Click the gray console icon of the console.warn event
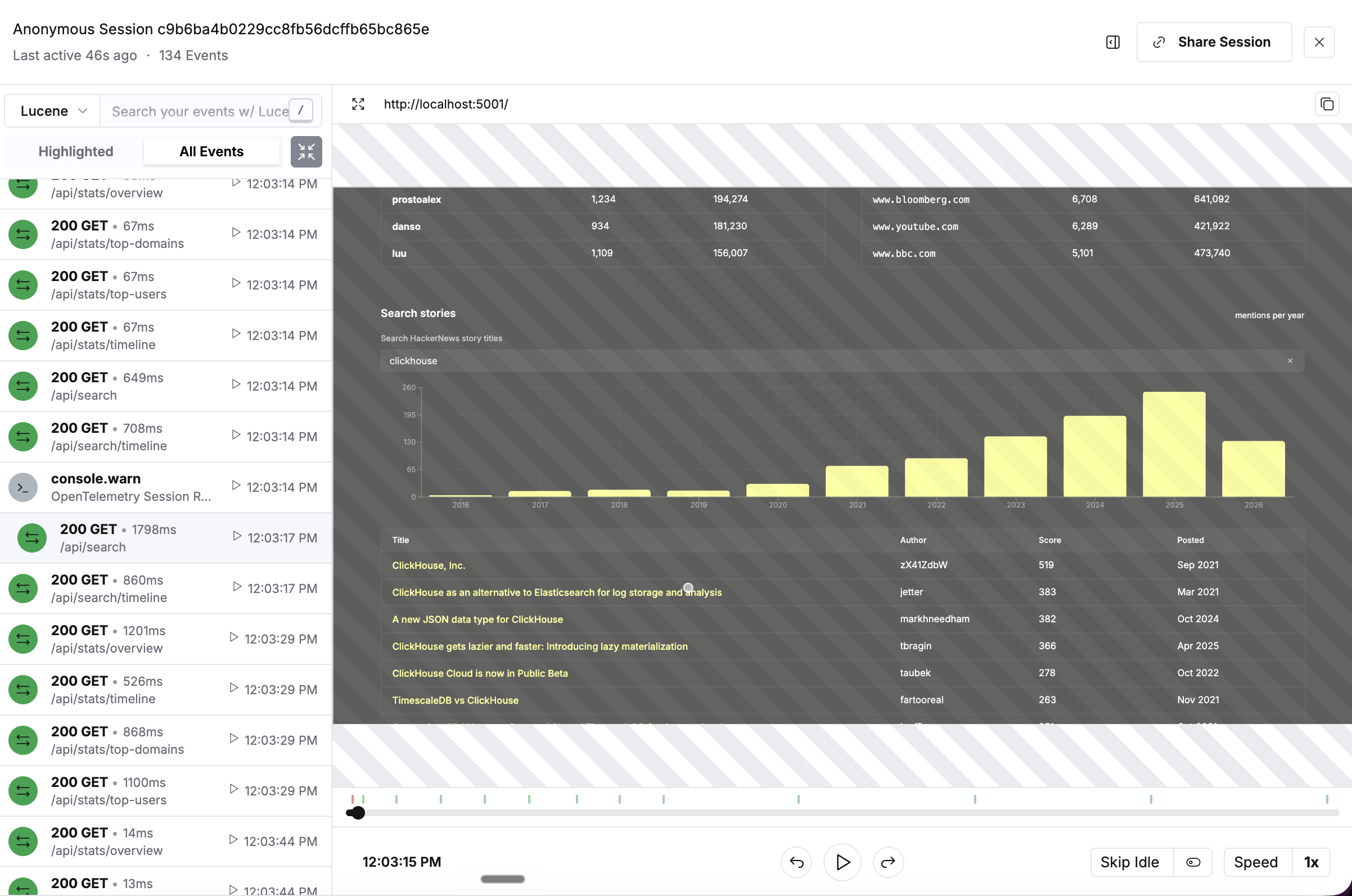Viewport: 1352px width, 896px height. coord(23,487)
